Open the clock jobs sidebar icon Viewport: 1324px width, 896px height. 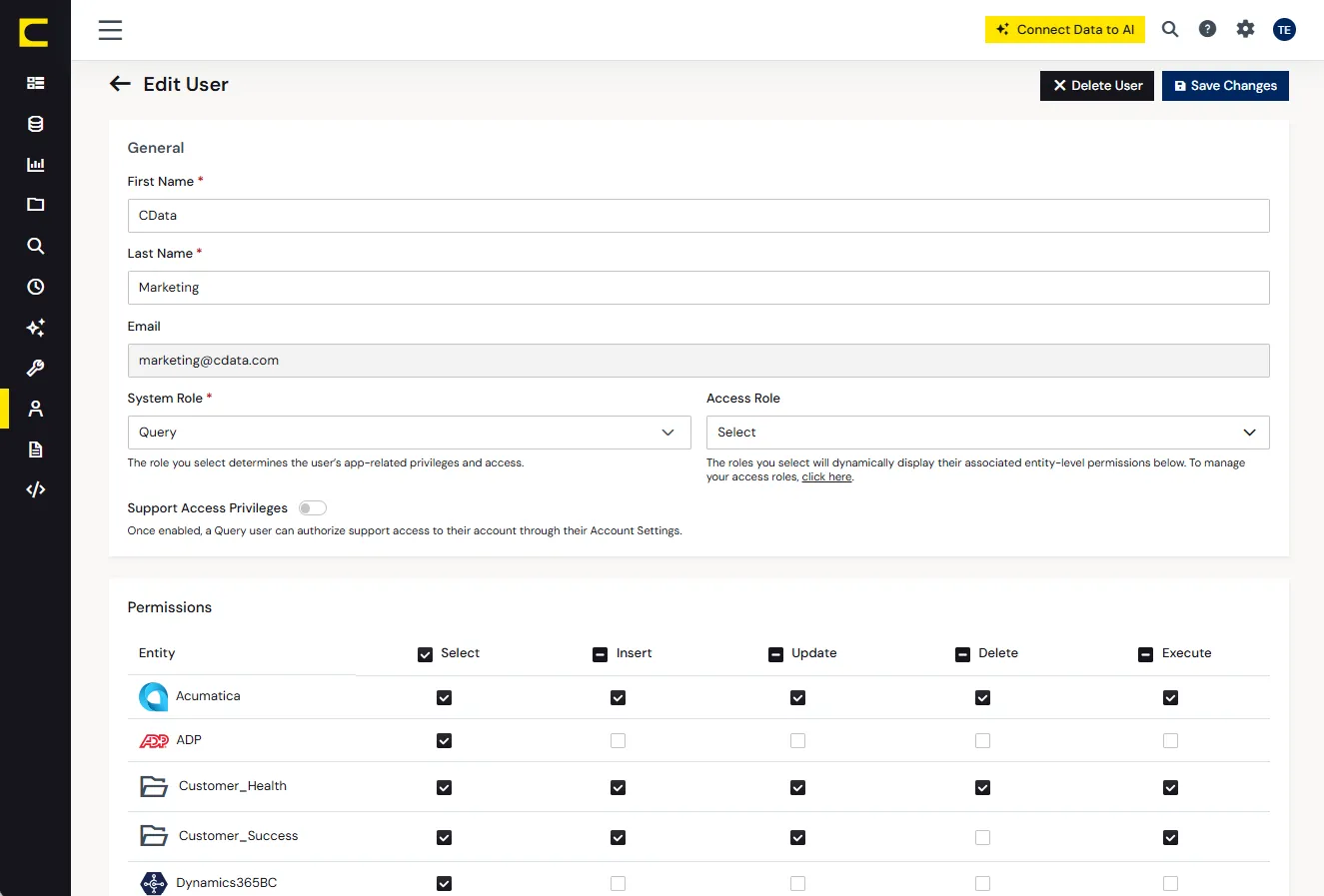point(36,287)
